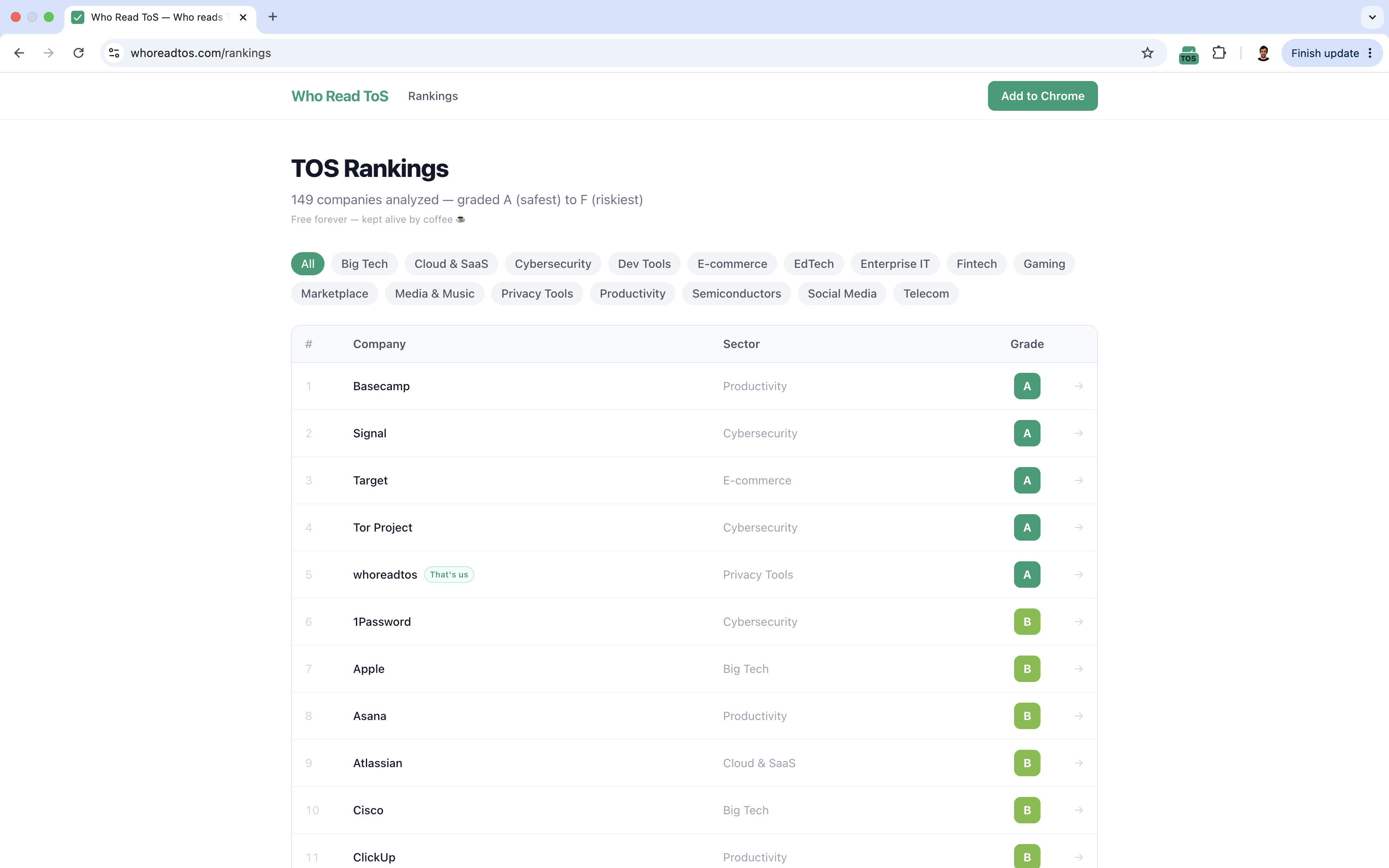Open the Tor Project company entry
Image resolution: width=1389 pixels, height=868 pixels.
(382, 527)
